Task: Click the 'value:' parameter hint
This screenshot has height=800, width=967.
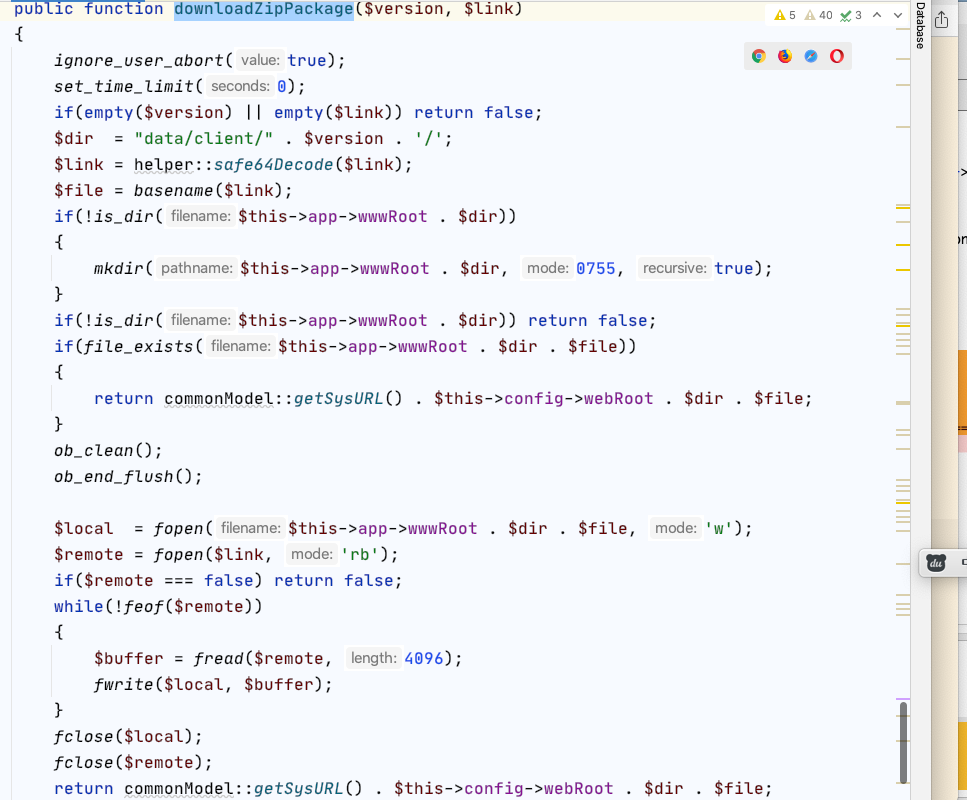Action: [x=260, y=60]
